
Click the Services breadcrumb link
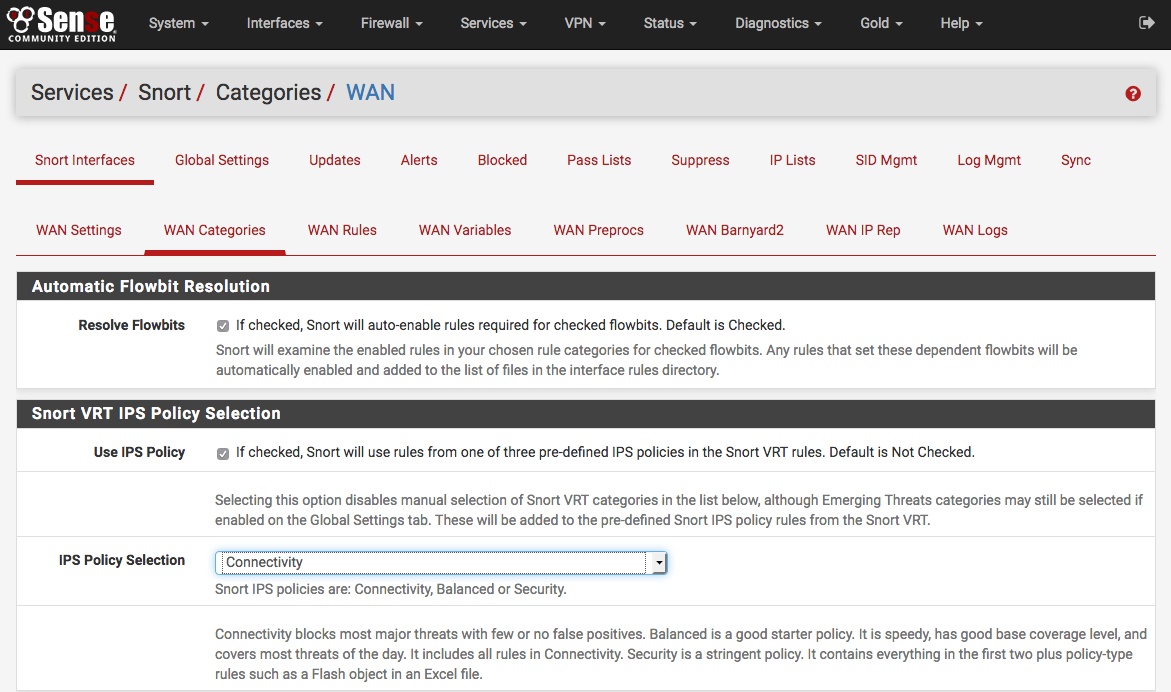click(x=72, y=93)
